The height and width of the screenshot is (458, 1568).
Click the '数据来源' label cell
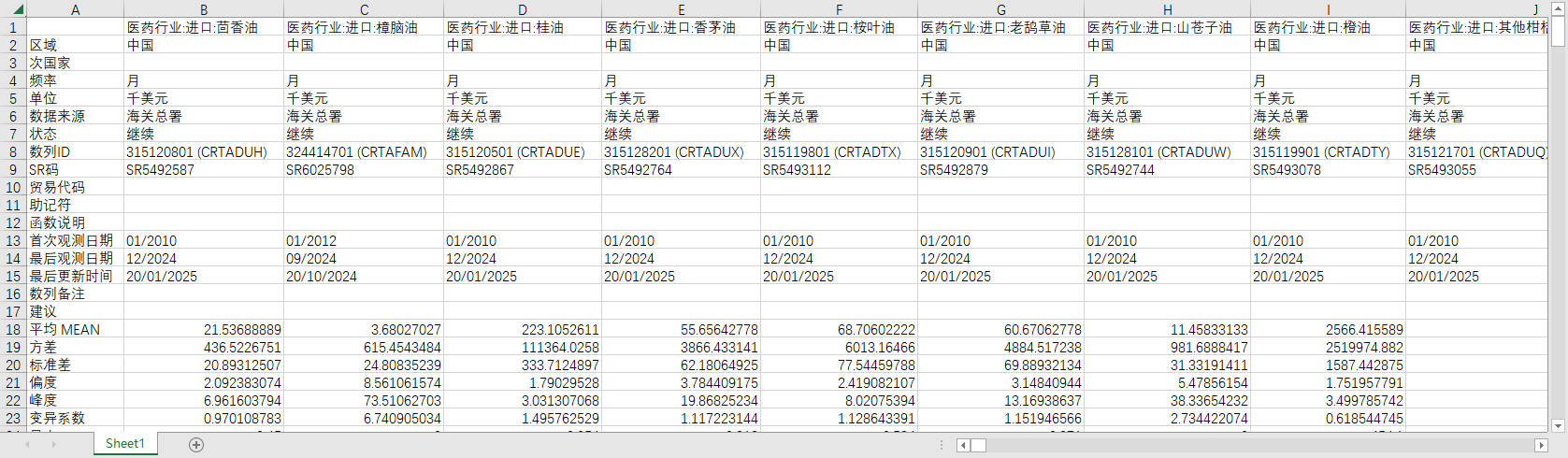(75, 116)
